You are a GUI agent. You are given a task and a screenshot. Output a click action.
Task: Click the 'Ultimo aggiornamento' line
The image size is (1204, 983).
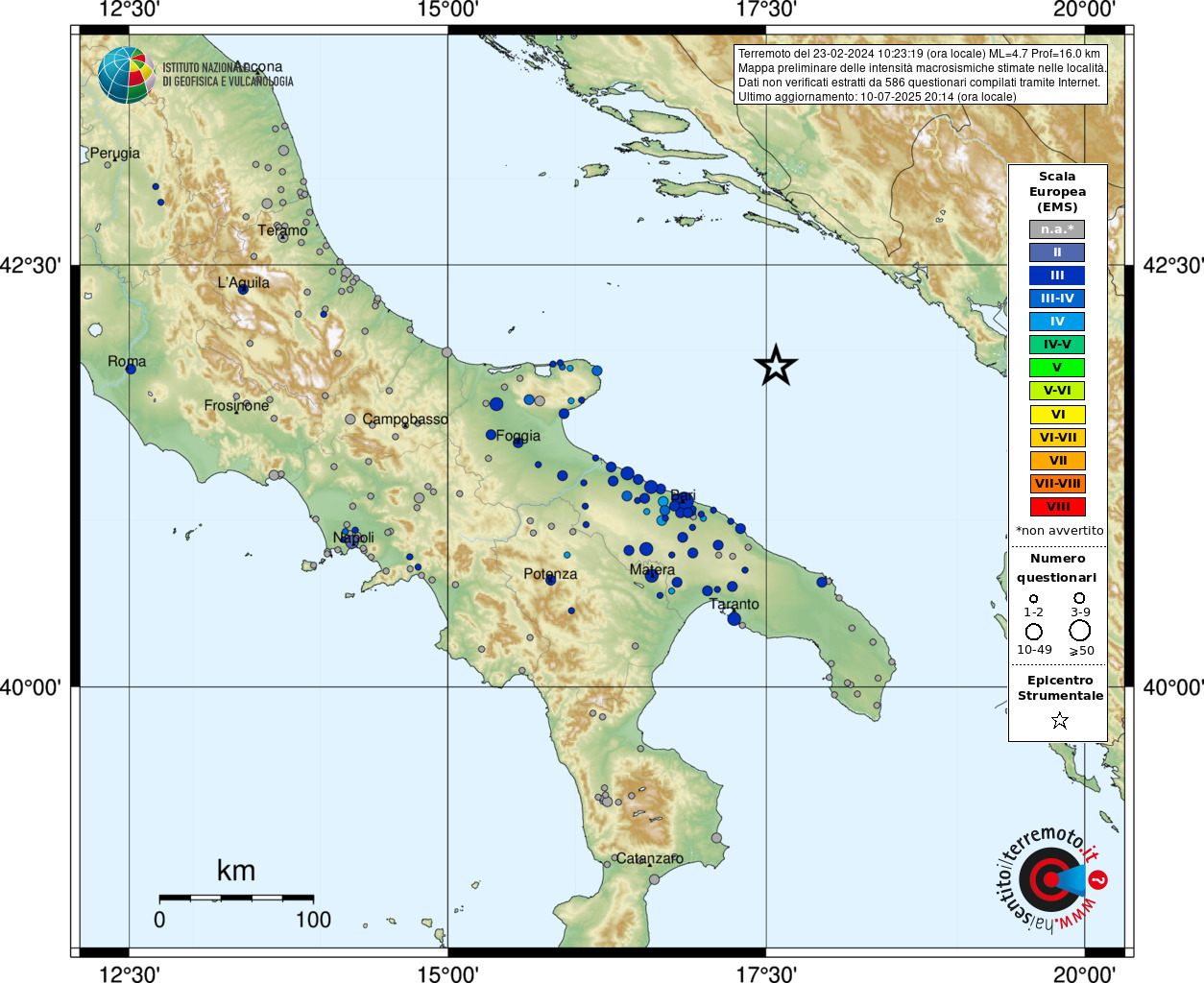click(877, 97)
